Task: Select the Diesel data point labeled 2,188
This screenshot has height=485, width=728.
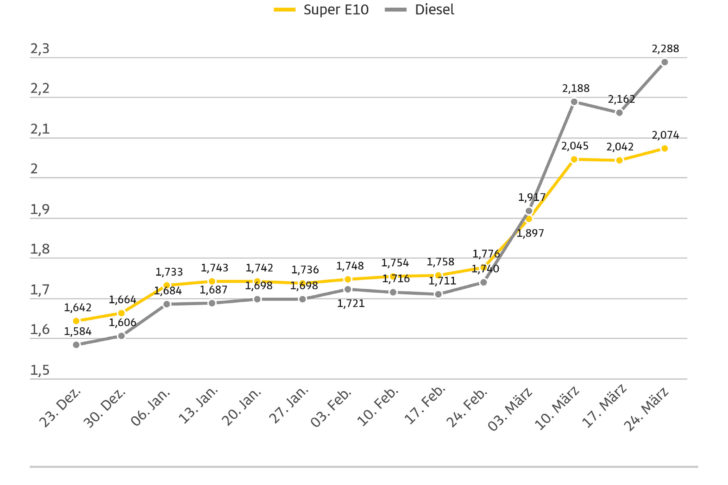Action: [574, 101]
